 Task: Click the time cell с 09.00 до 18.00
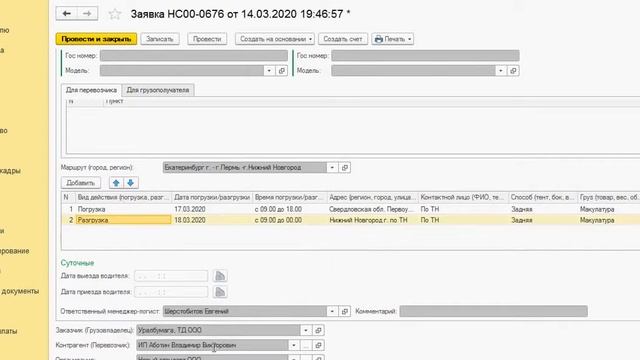point(289,209)
